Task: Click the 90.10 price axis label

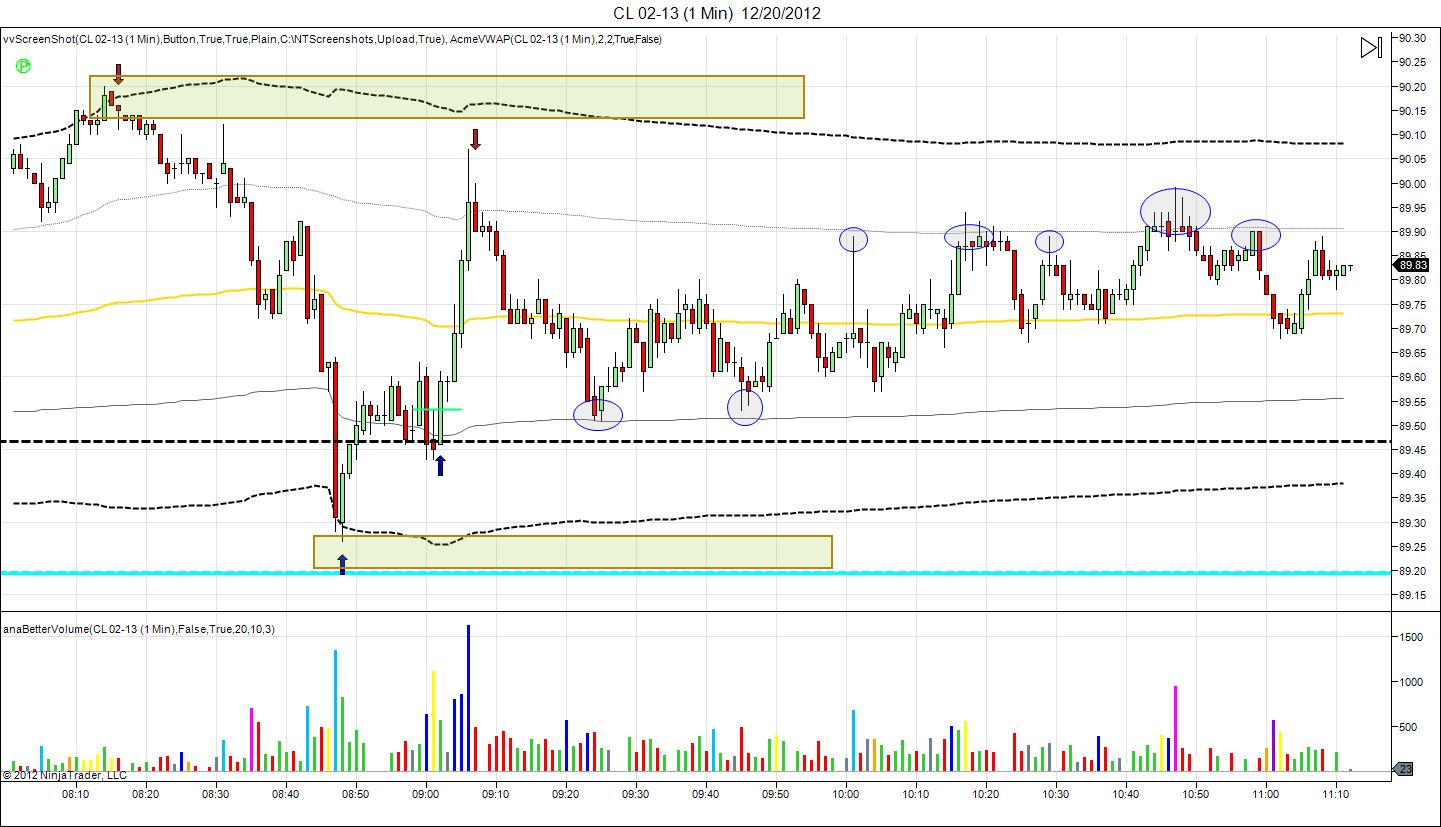Action: (1411, 135)
